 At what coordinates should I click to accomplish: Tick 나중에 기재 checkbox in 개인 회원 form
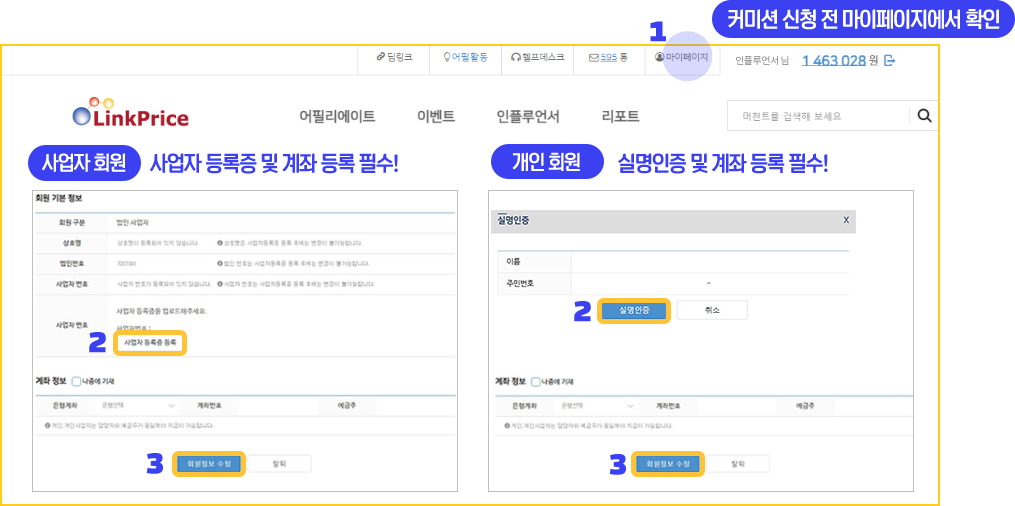(x=535, y=382)
